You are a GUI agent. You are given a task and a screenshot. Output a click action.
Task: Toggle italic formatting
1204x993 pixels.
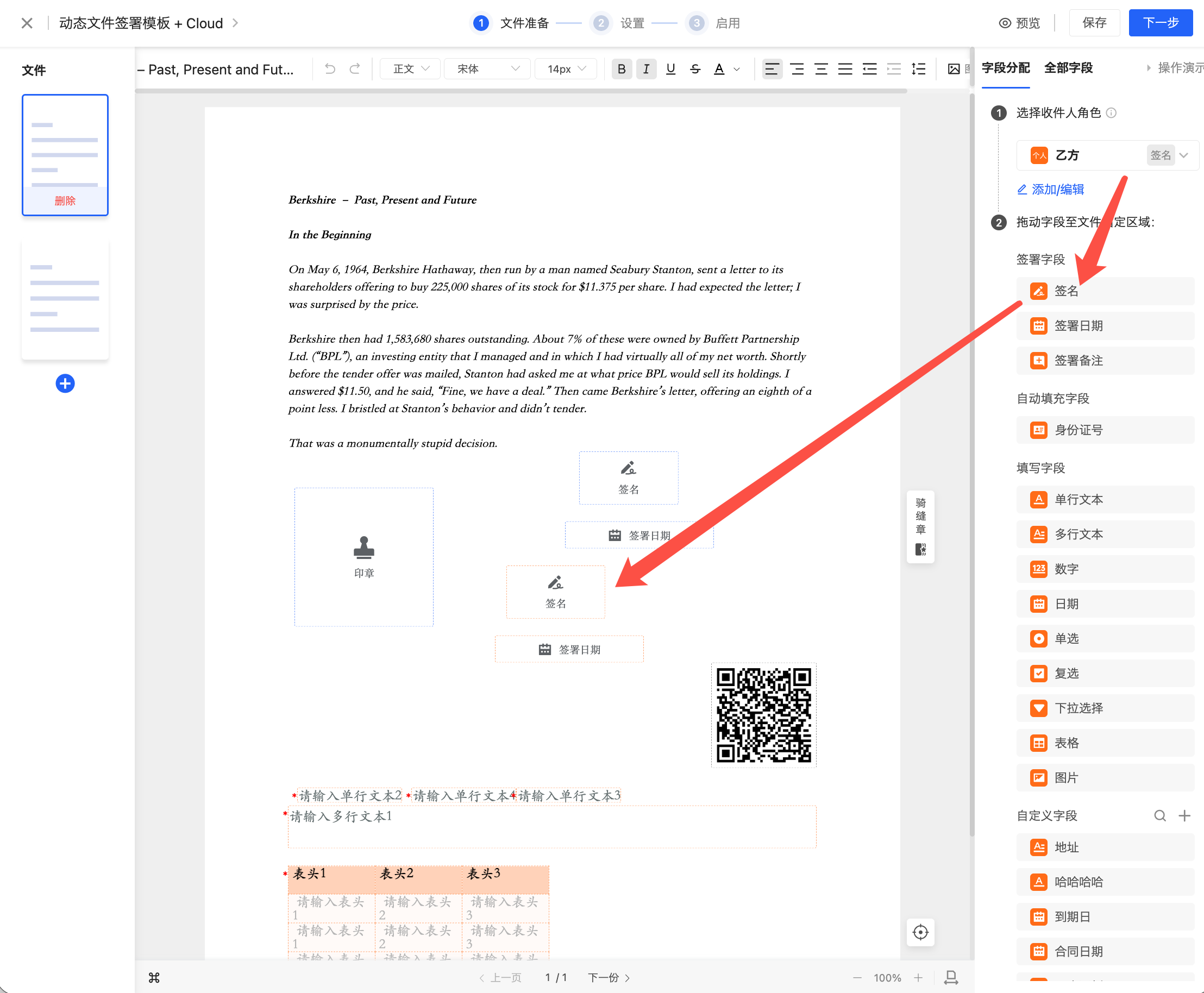(647, 68)
